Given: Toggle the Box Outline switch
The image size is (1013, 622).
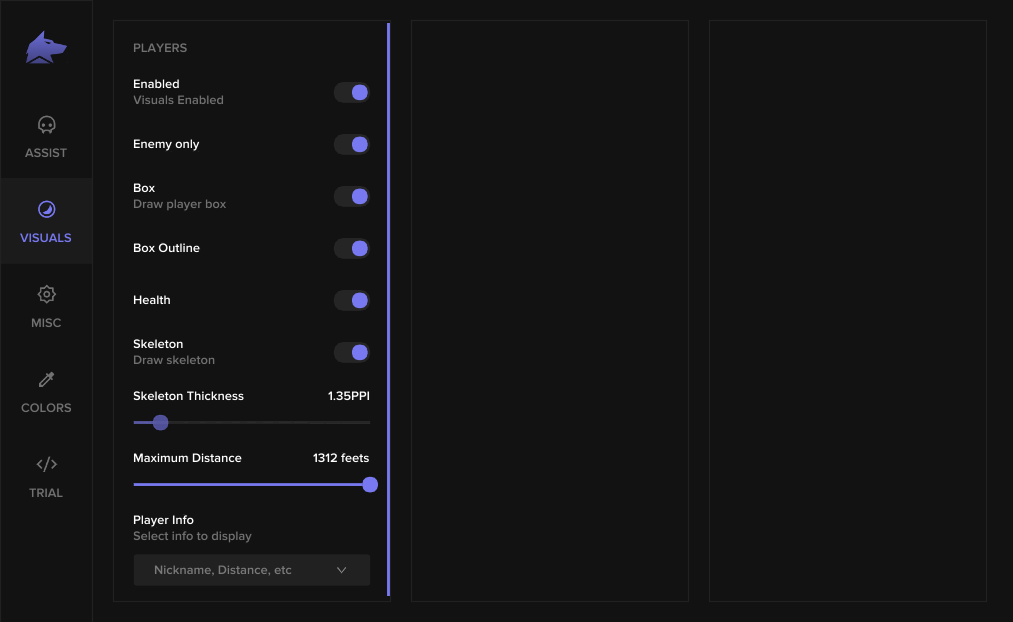Looking at the screenshot, I should click(351, 248).
